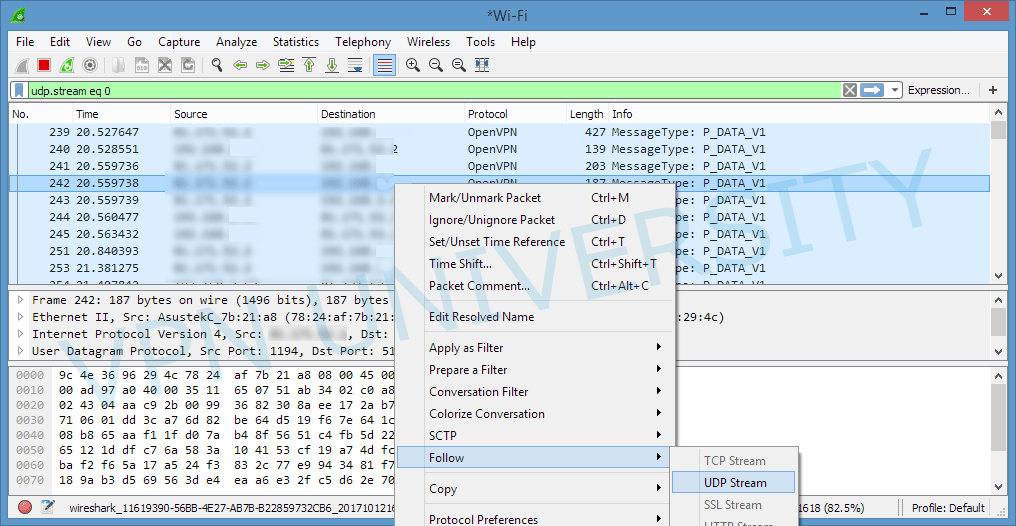Expand the Frame 242 tree row
The width and height of the screenshot is (1016, 526).
click(20, 300)
